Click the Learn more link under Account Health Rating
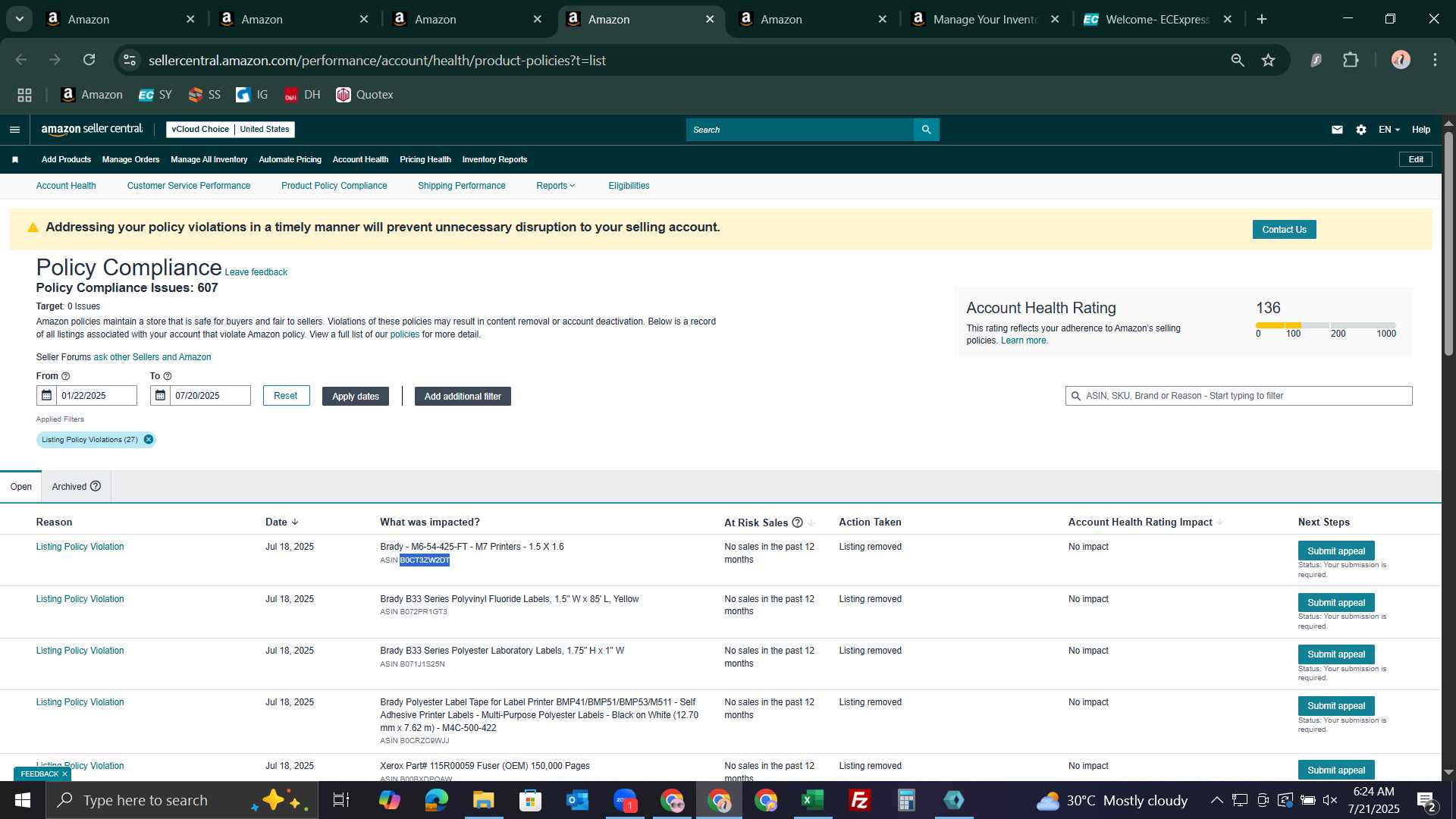Screen dimensions: 1456x819 tap(1024, 340)
